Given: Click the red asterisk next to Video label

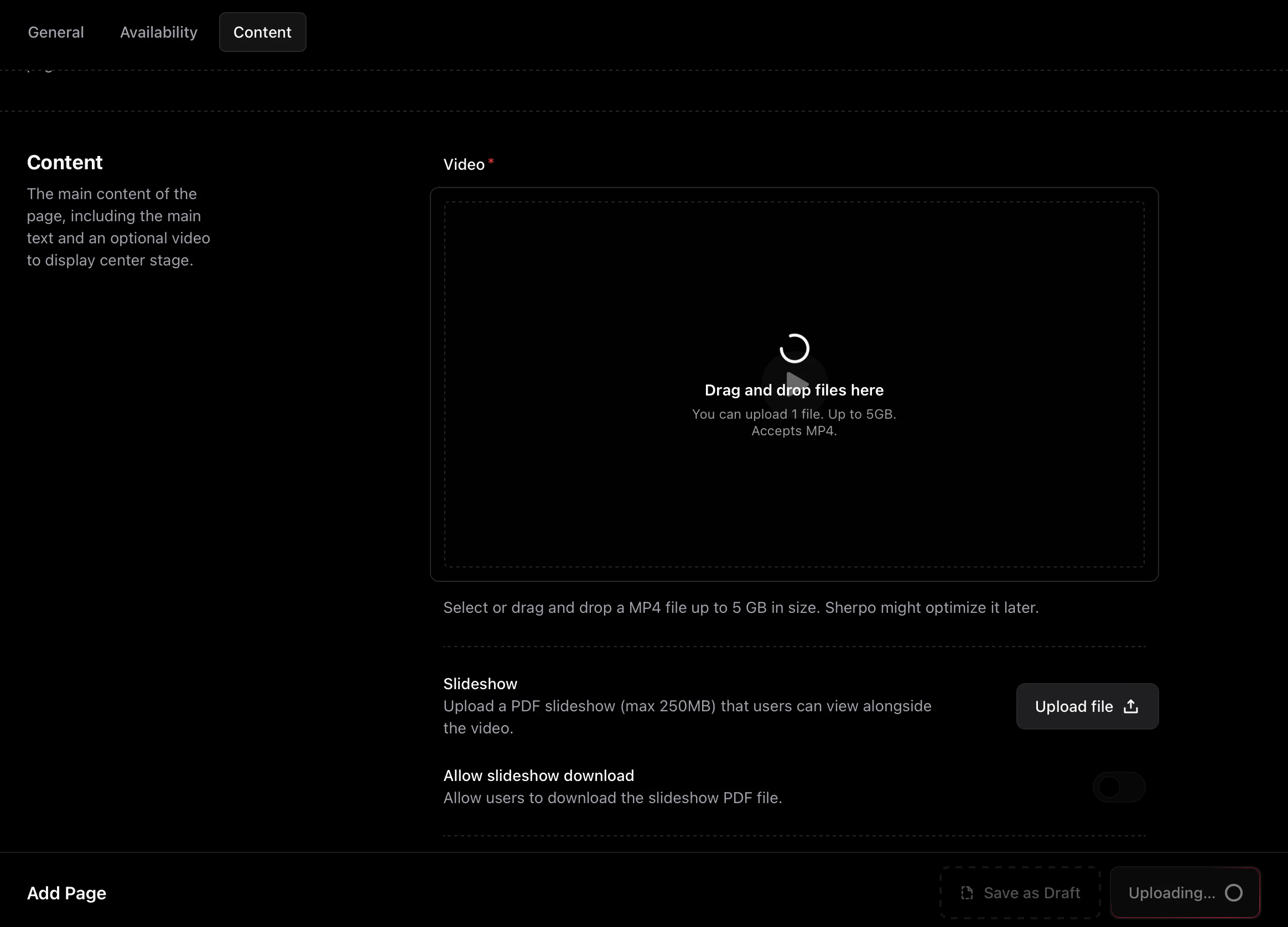Looking at the screenshot, I should (x=491, y=160).
